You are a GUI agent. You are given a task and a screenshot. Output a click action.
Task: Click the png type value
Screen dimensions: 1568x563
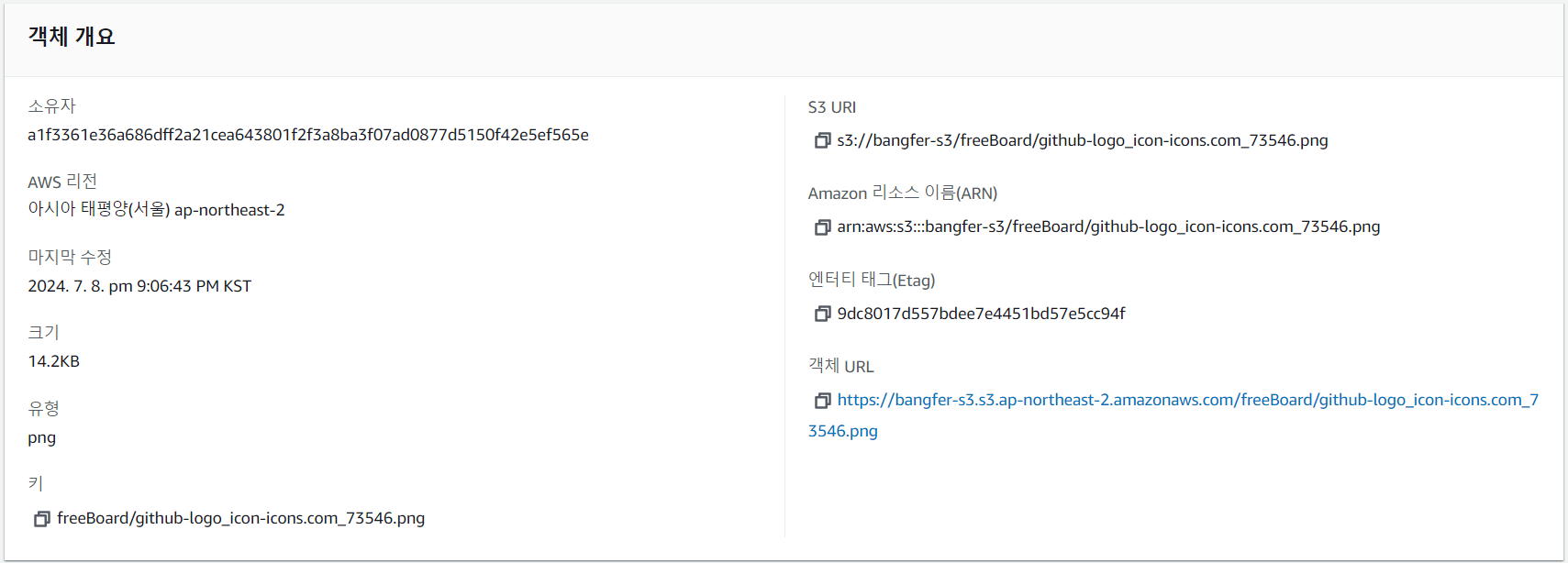pos(42,437)
